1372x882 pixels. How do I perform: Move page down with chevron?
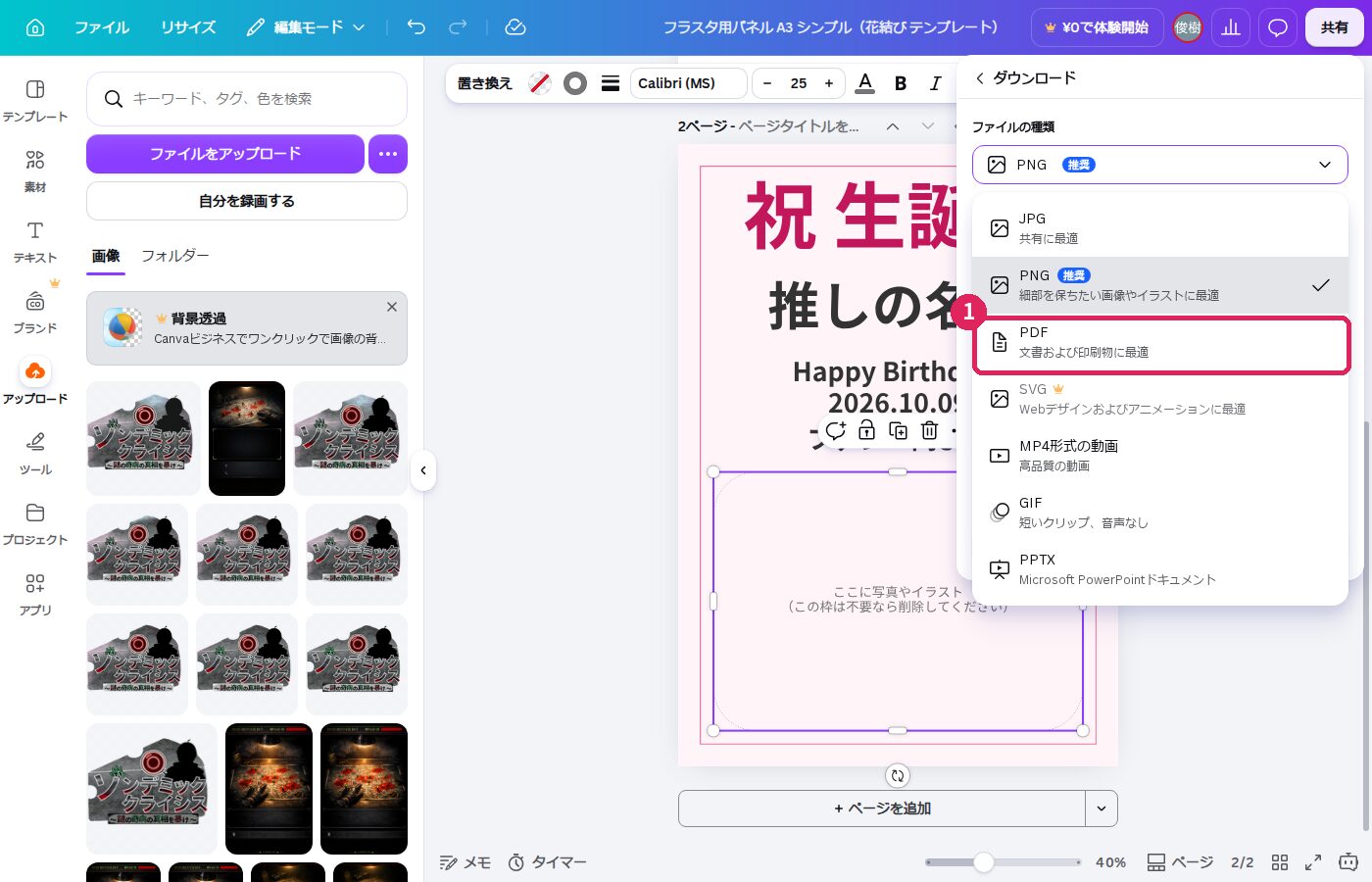(x=928, y=126)
